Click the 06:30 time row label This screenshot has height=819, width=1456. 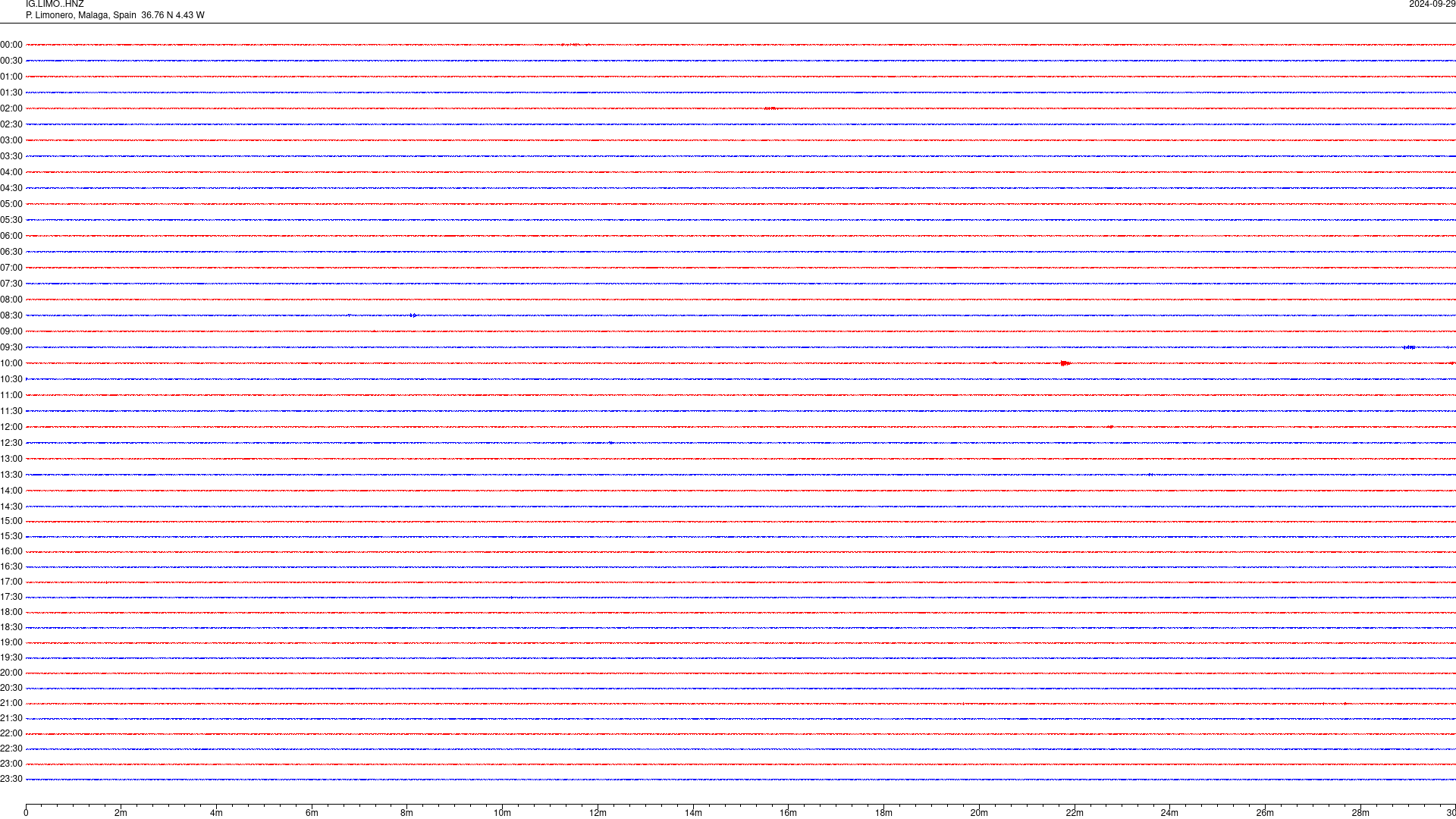(x=11, y=252)
